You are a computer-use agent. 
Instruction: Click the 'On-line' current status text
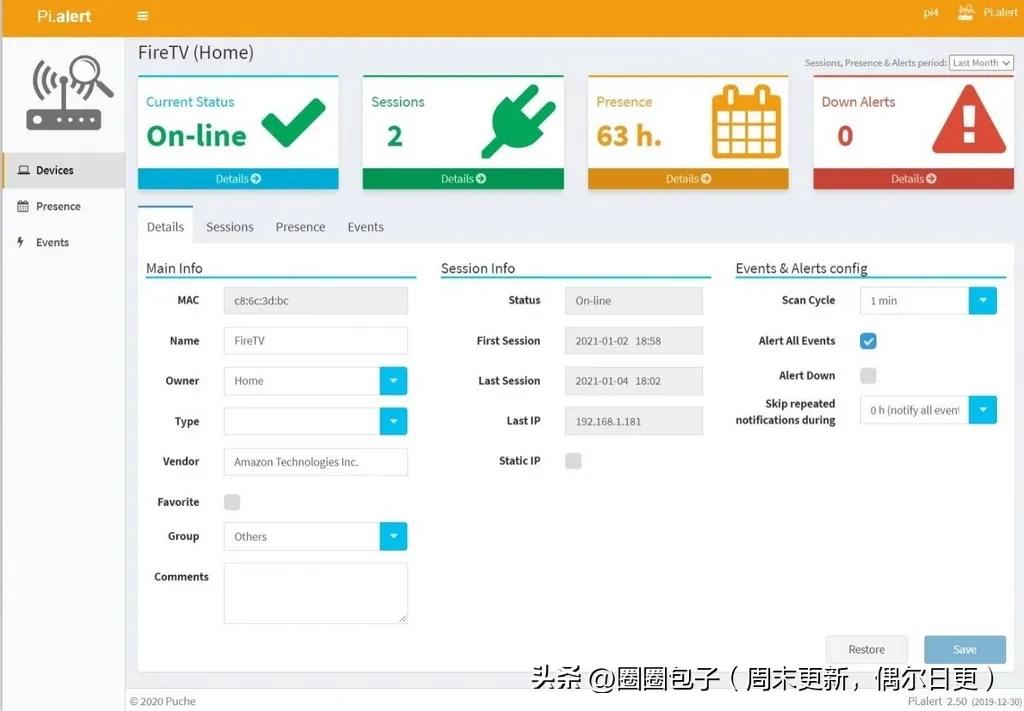pos(197,136)
